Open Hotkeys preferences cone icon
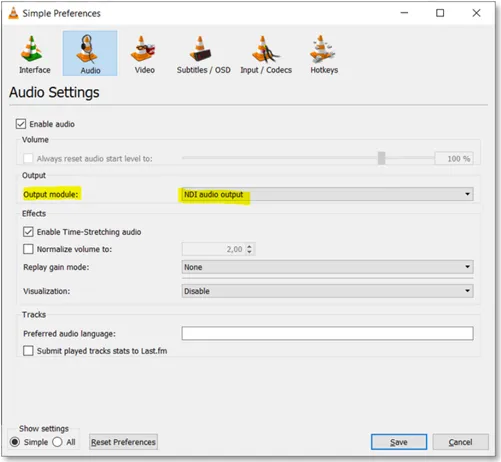The width and height of the screenshot is (501, 462). [x=322, y=49]
